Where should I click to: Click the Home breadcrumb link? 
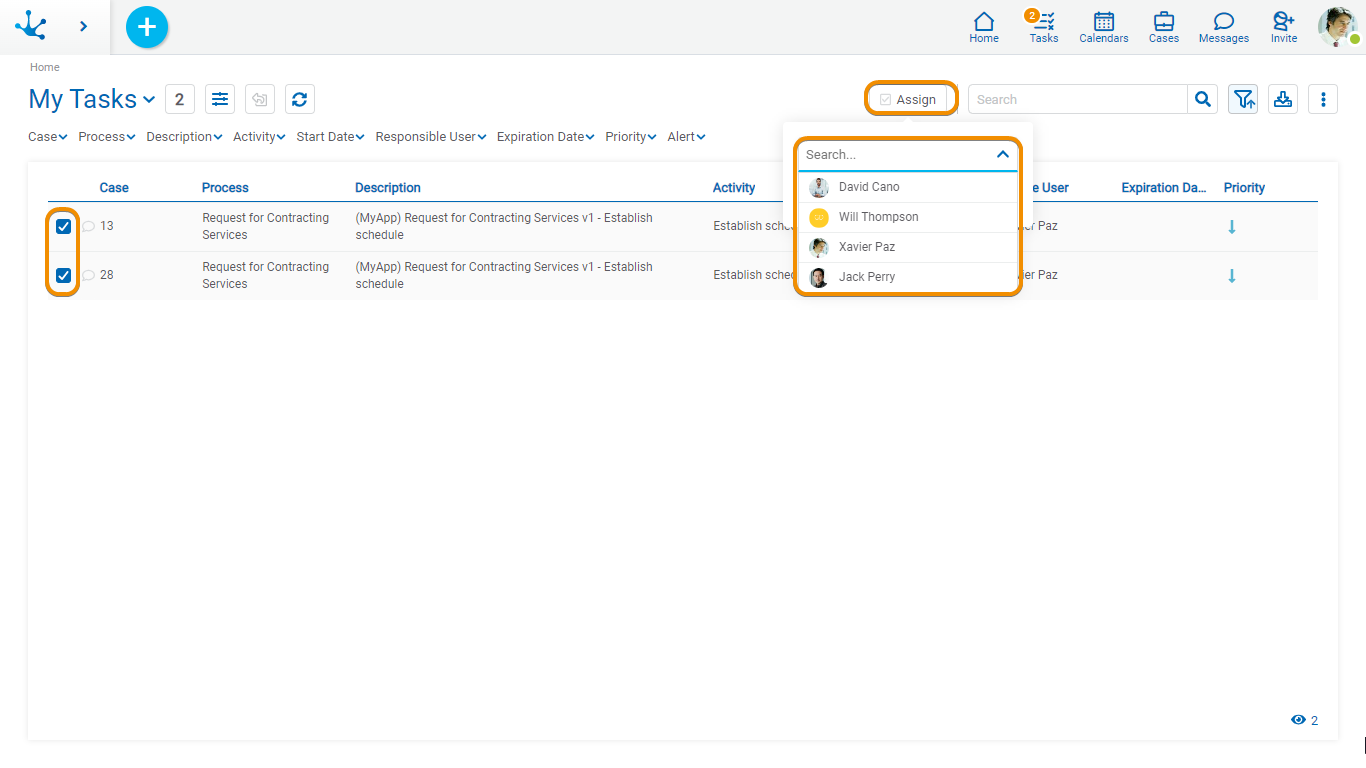pyautogui.click(x=44, y=67)
